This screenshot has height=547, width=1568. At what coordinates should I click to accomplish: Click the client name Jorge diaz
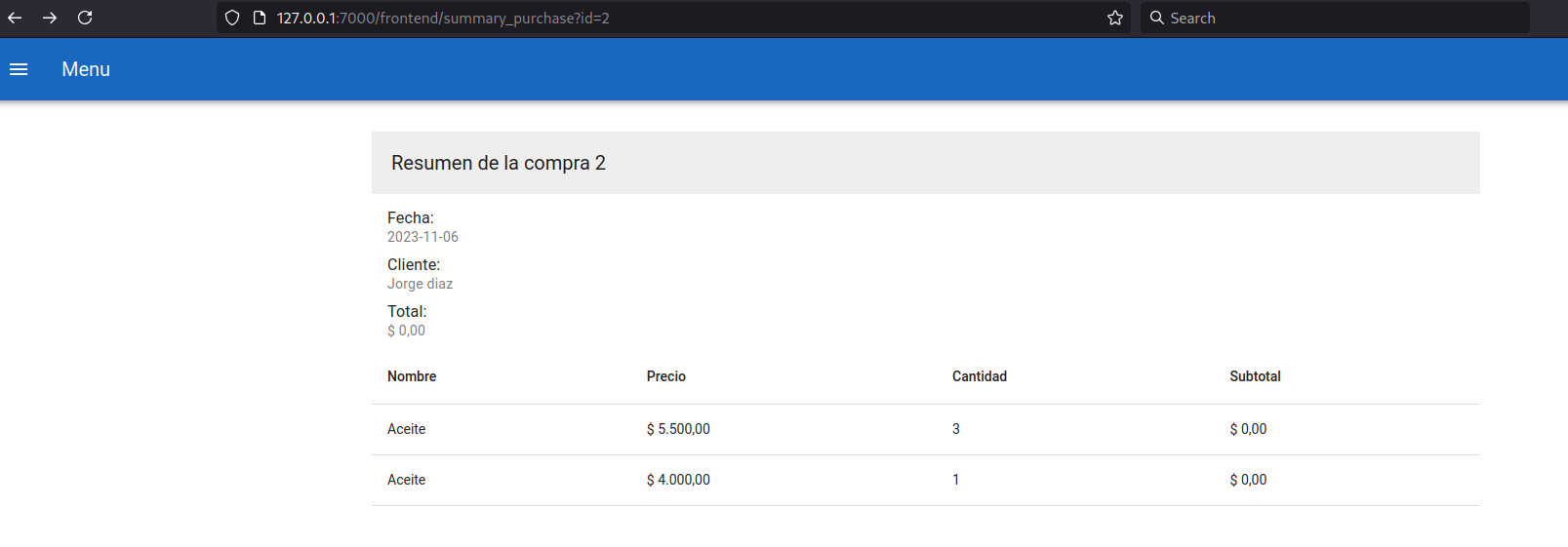pos(420,284)
